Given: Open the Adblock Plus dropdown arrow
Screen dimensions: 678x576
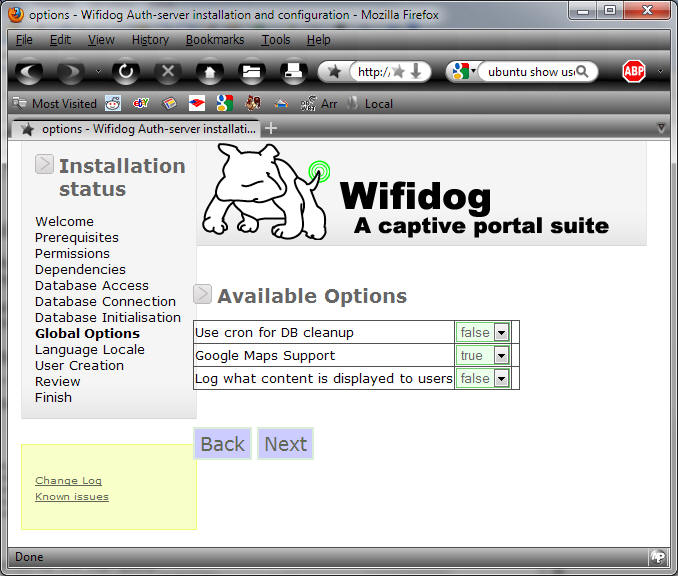Looking at the screenshot, I should [660, 71].
